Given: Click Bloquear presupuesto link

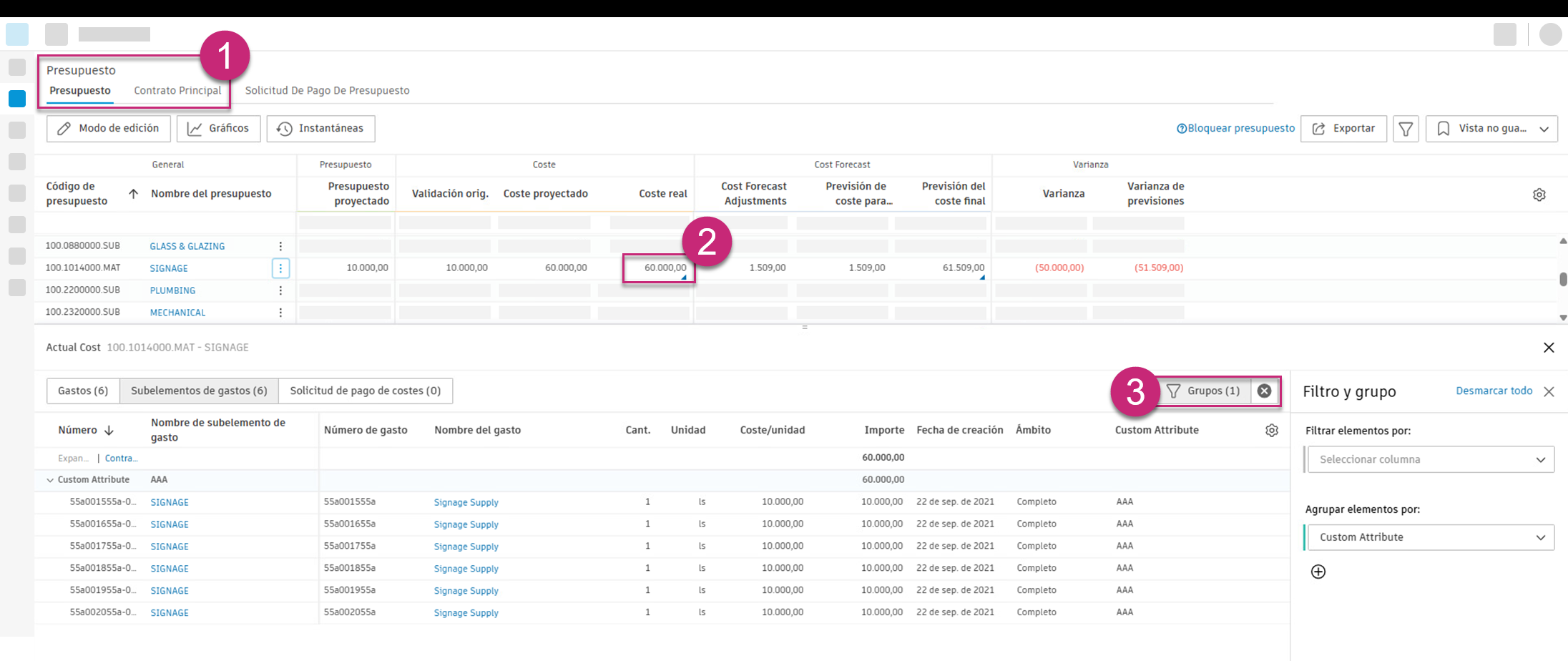Looking at the screenshot, I should 1236,129.
